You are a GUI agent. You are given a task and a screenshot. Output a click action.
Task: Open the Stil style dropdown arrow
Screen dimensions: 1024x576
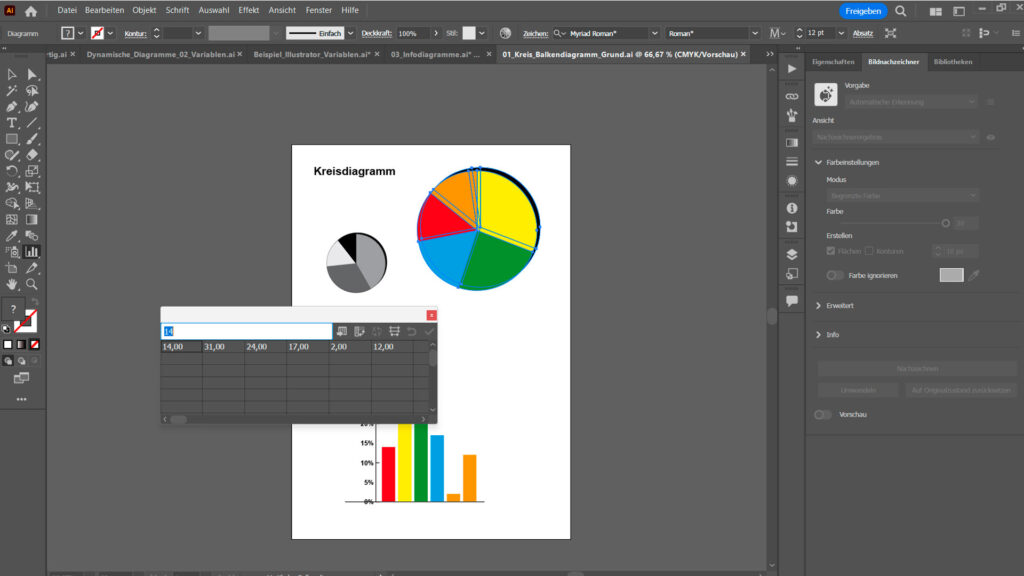click(482, 33)
